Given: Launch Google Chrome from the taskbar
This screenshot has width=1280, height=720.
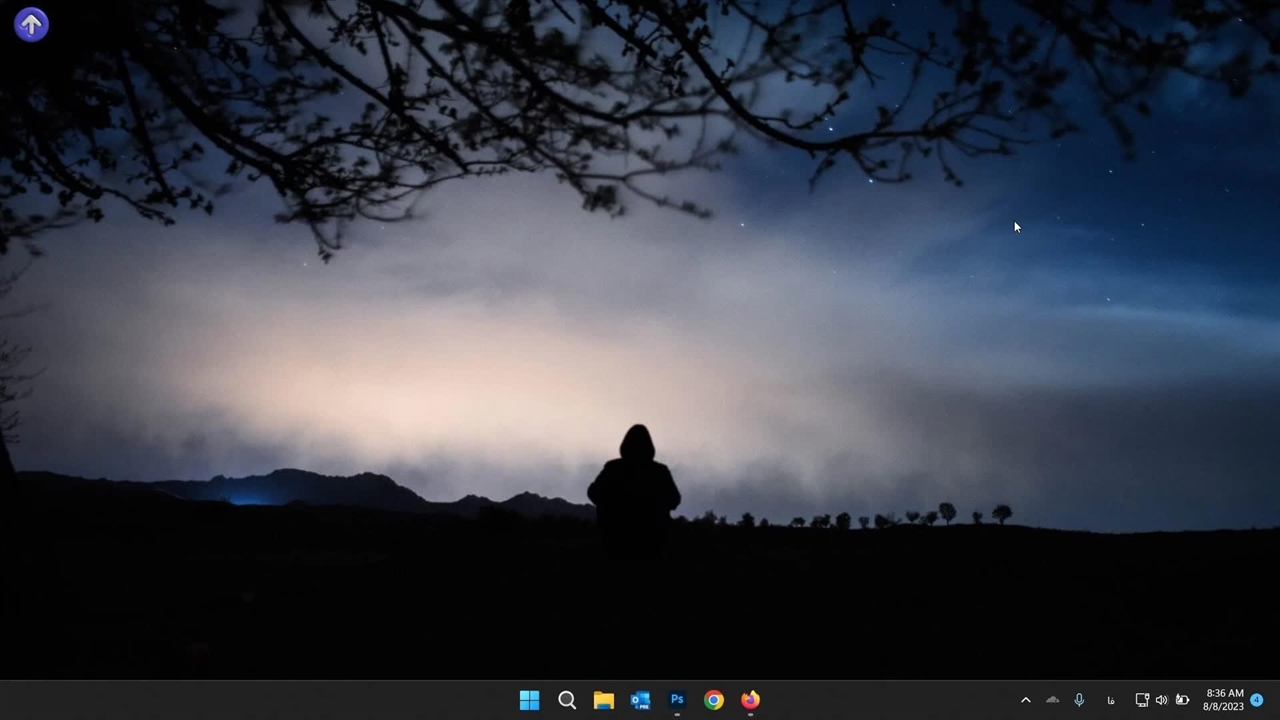Looking at the screenshot, I should point(713,700).
